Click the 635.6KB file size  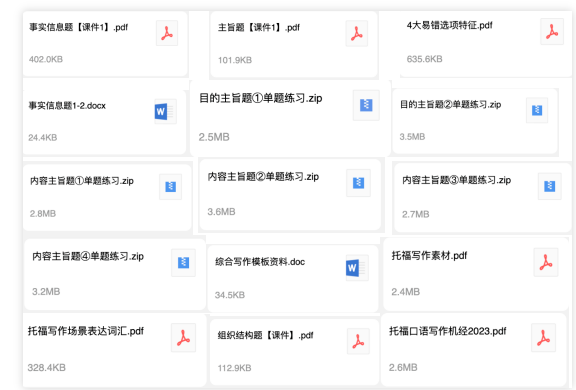pos(425,59)
